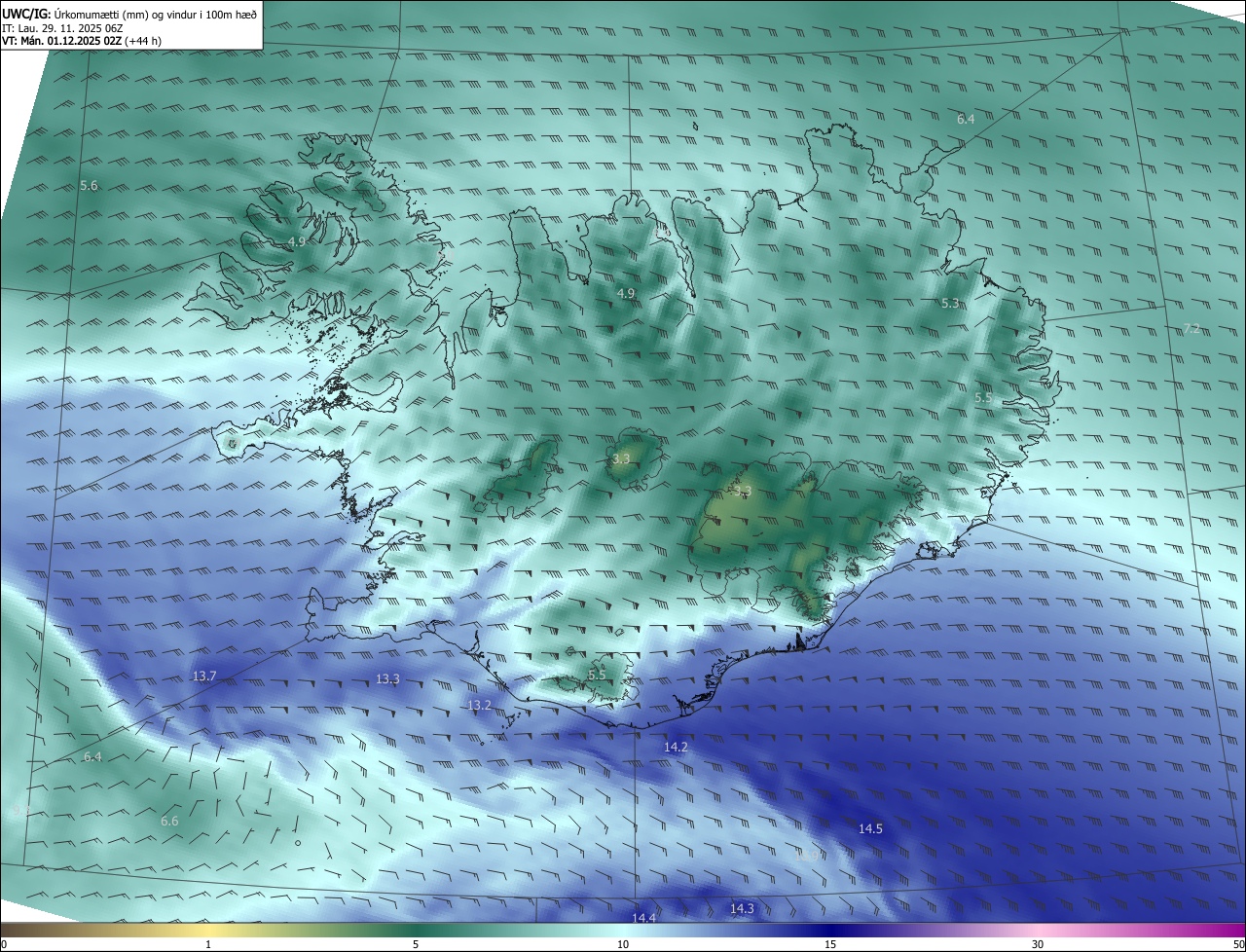Click the 50 tick on the color scale
This screenshot has height=952, width=1246.
1238,944
